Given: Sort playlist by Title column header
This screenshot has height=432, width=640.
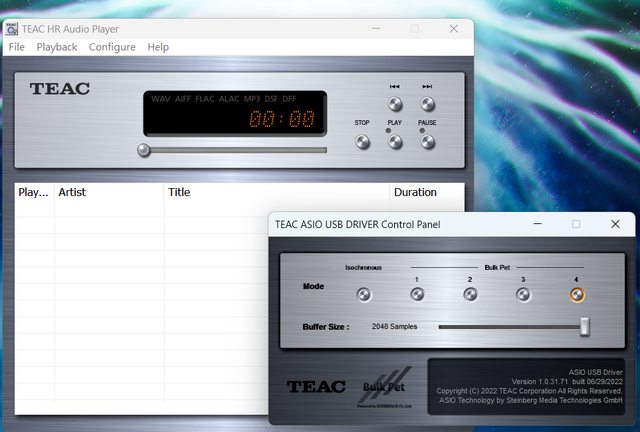Looking at the screenshot, I should point(276,192).
